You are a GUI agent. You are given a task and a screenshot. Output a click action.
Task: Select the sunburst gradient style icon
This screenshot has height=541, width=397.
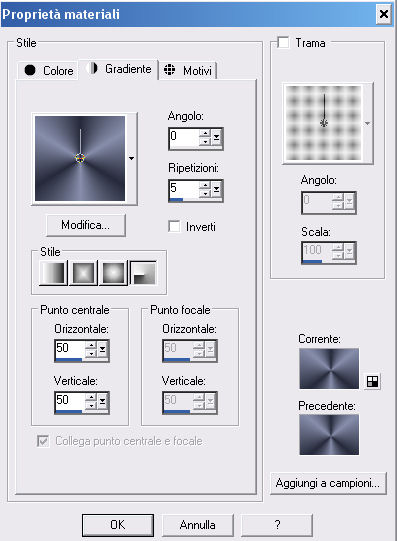[x=113, y=273]
